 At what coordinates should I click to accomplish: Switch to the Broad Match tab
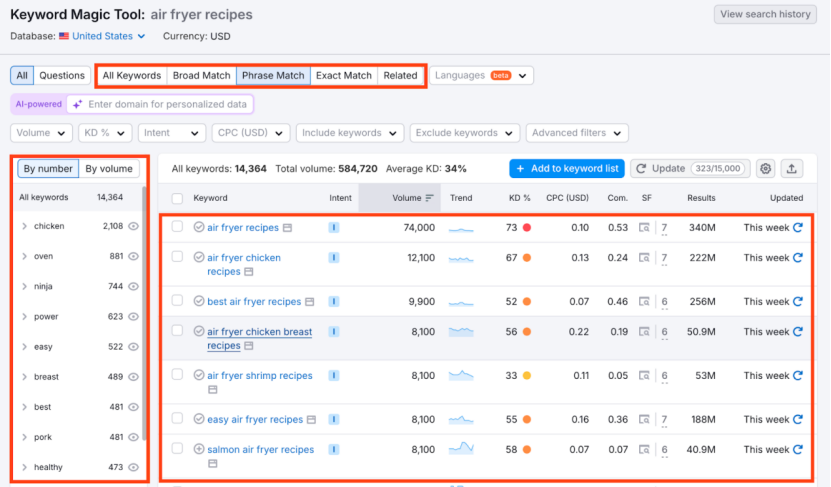(201, 76)
